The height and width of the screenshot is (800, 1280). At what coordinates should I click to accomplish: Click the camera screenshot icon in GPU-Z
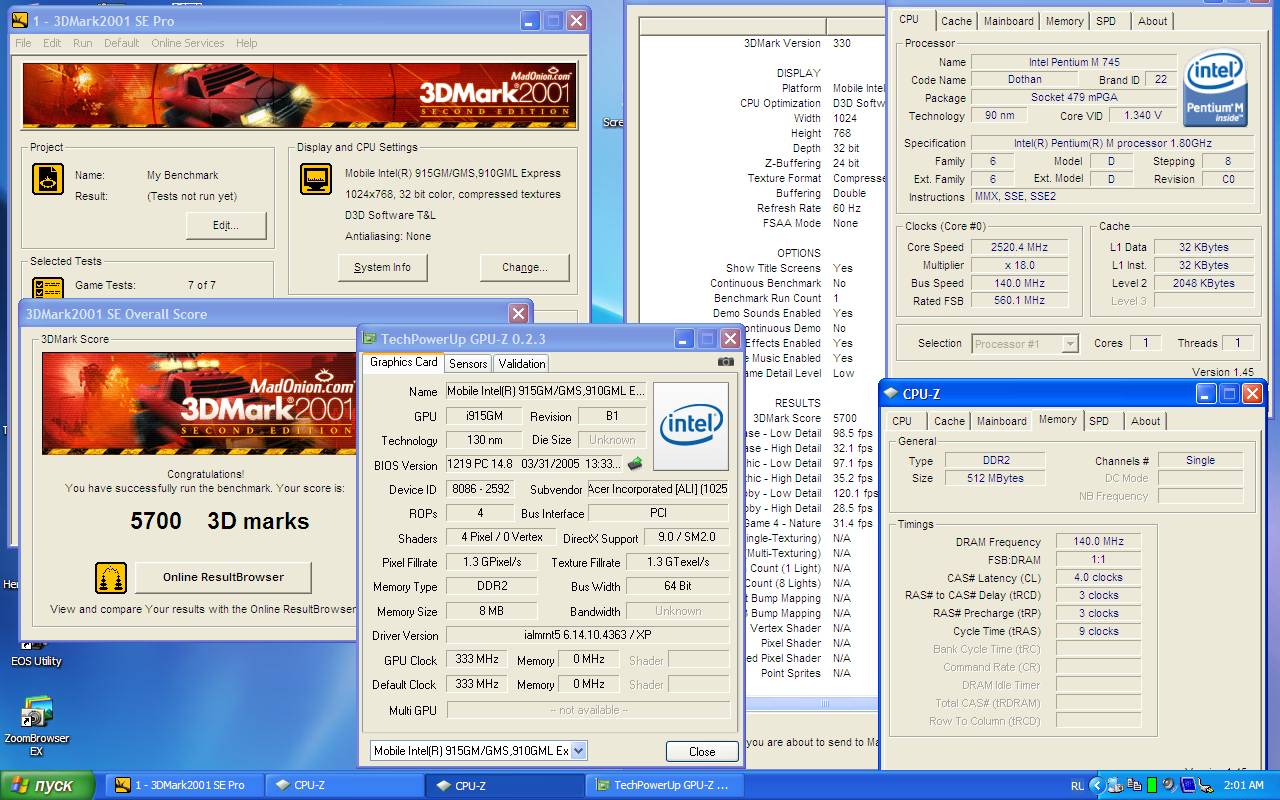725,362
